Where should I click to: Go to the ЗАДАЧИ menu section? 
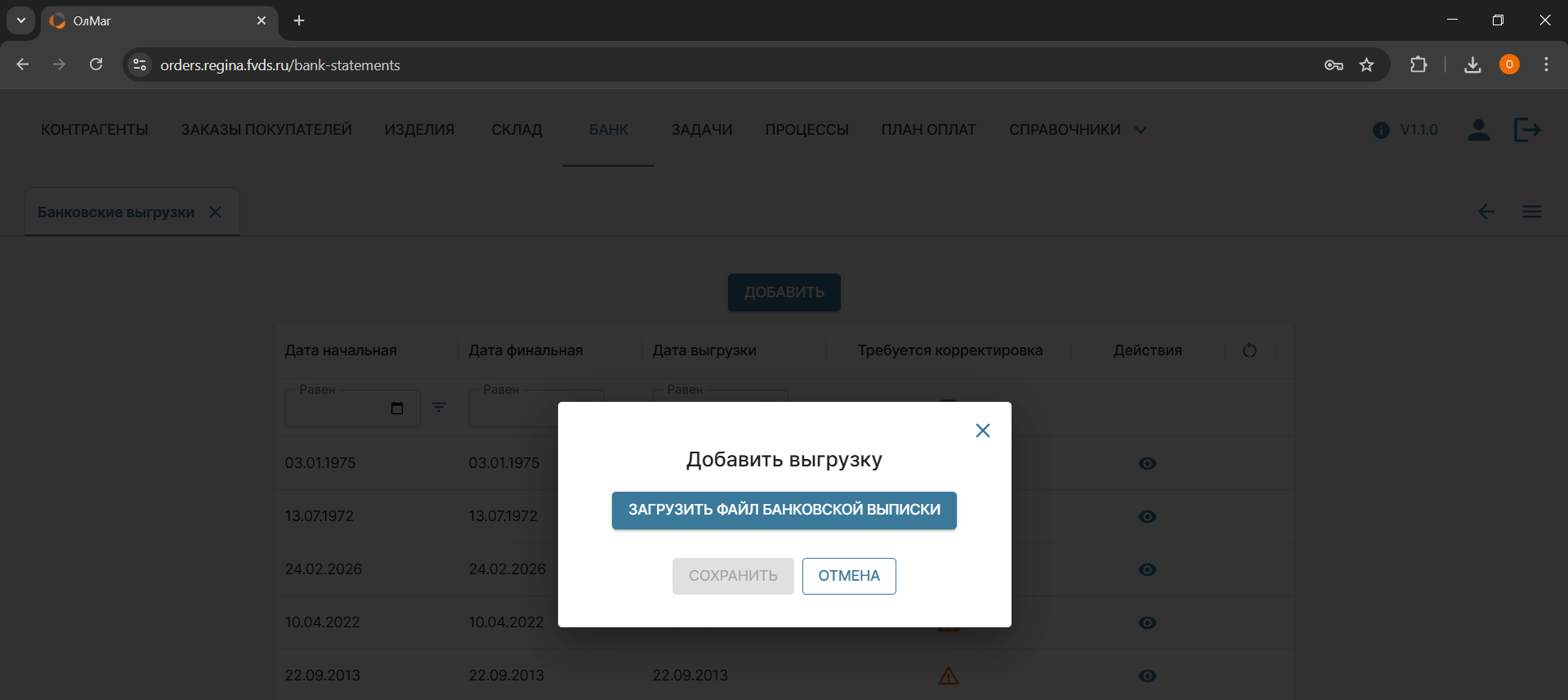click(x=701, y=130)
